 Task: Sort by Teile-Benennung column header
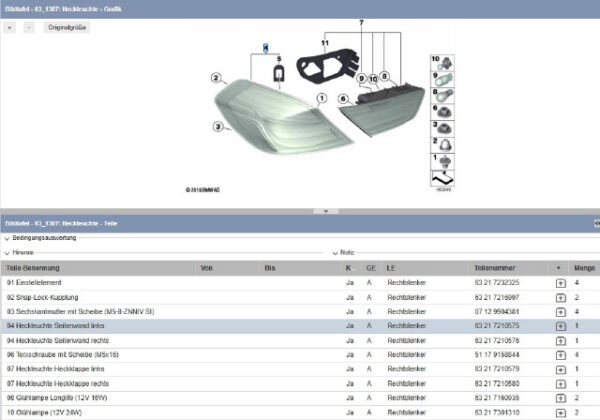point(33,268)
